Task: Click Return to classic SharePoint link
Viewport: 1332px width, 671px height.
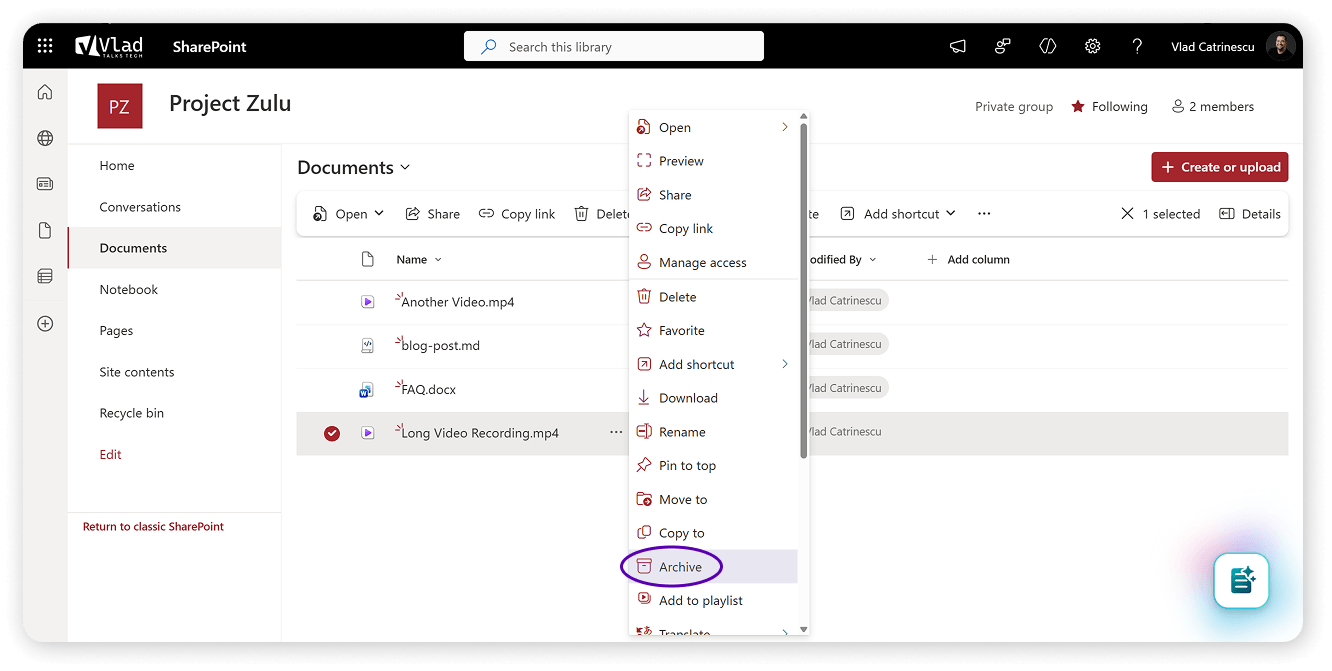Action: 153,527
